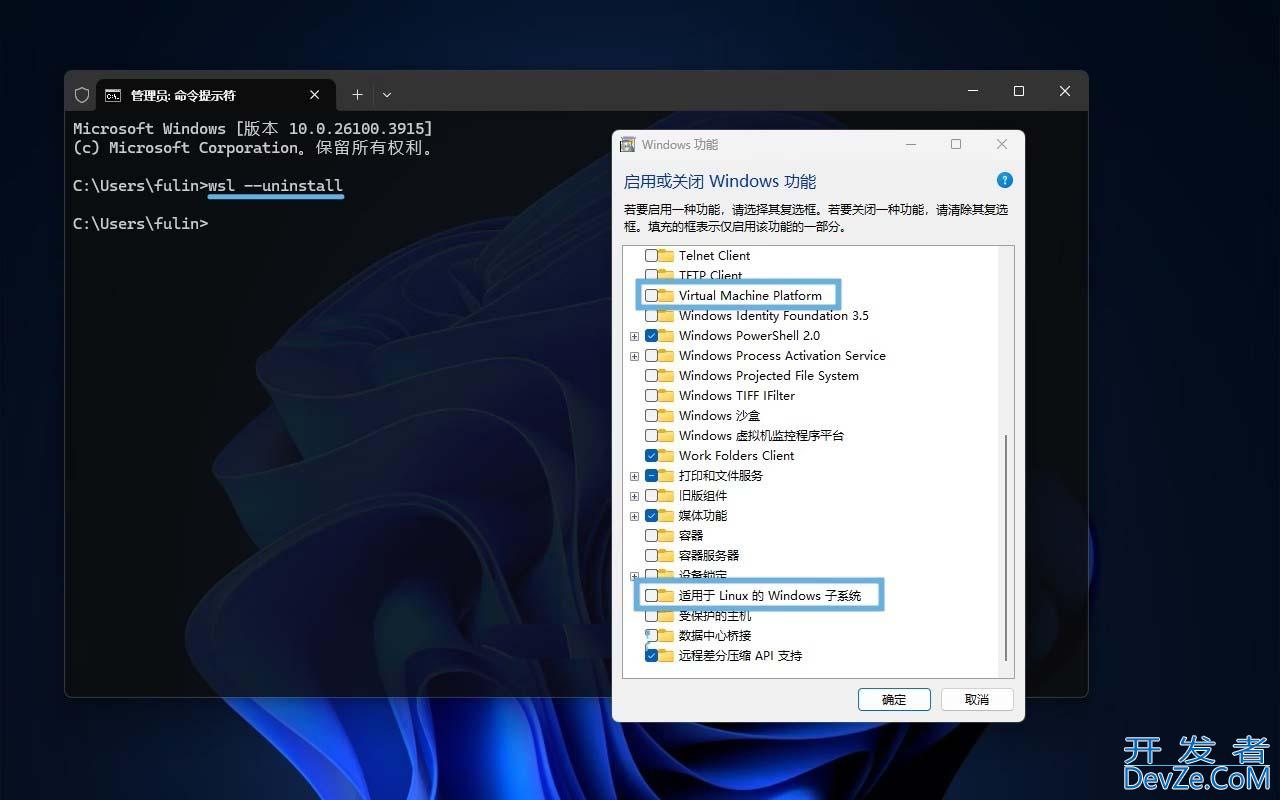The image size is (1280, 800).
Task: Uncheck the Windows PowerShell 2.0 checkbox
Action: pyautogui.click(x=651, y=336)
